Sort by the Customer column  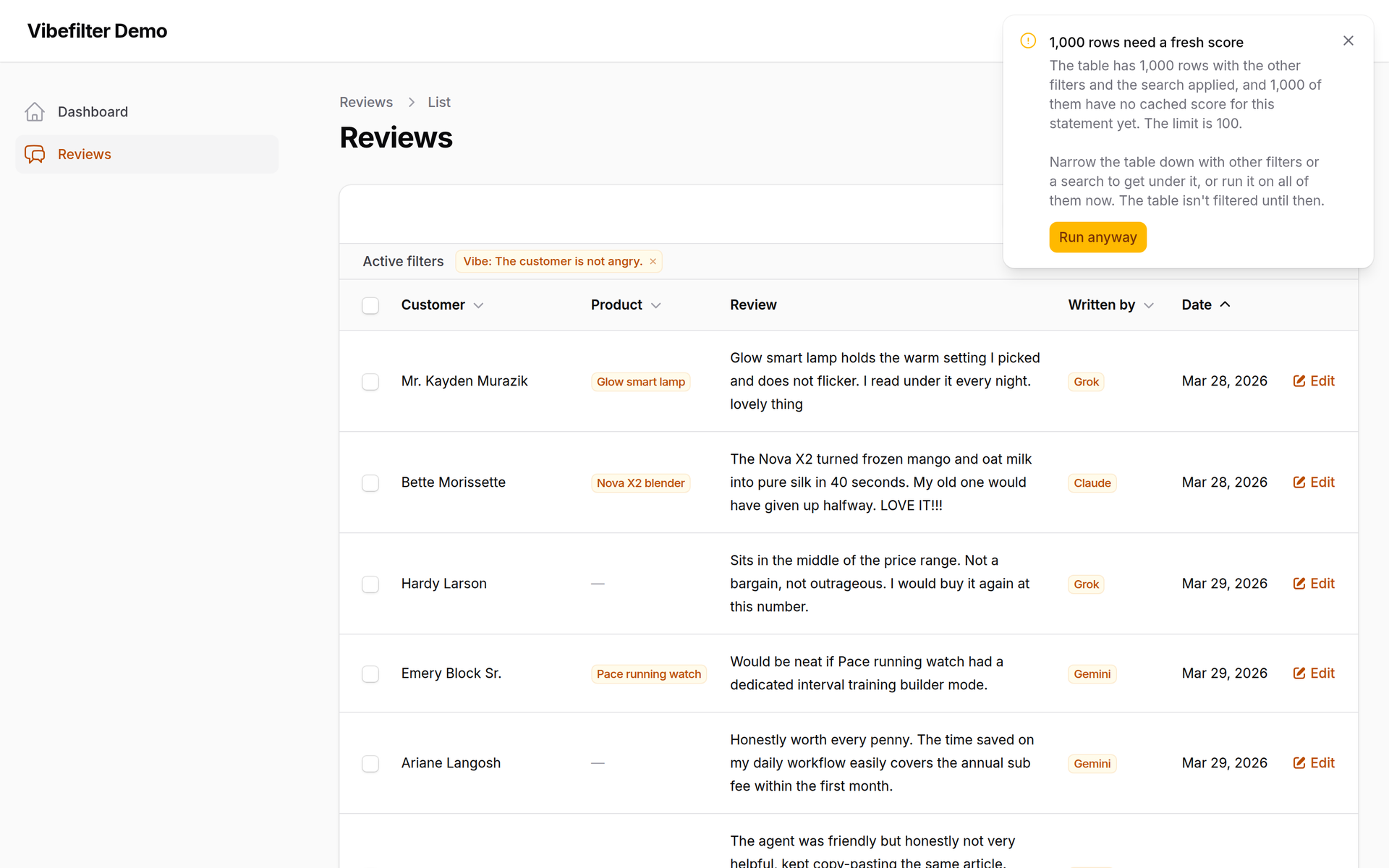[x=442, y=305]
